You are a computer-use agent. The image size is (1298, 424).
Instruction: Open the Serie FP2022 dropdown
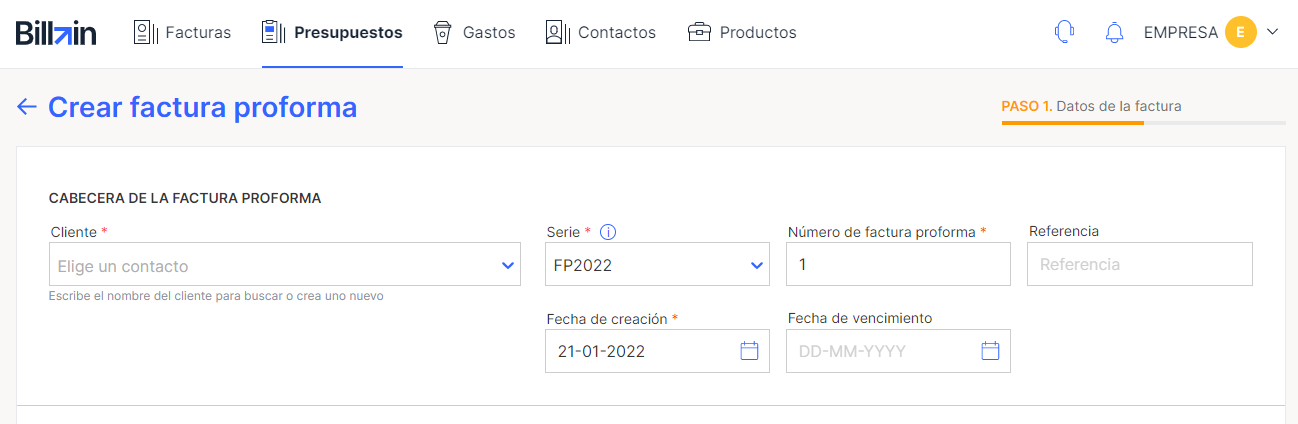[657, 264]
